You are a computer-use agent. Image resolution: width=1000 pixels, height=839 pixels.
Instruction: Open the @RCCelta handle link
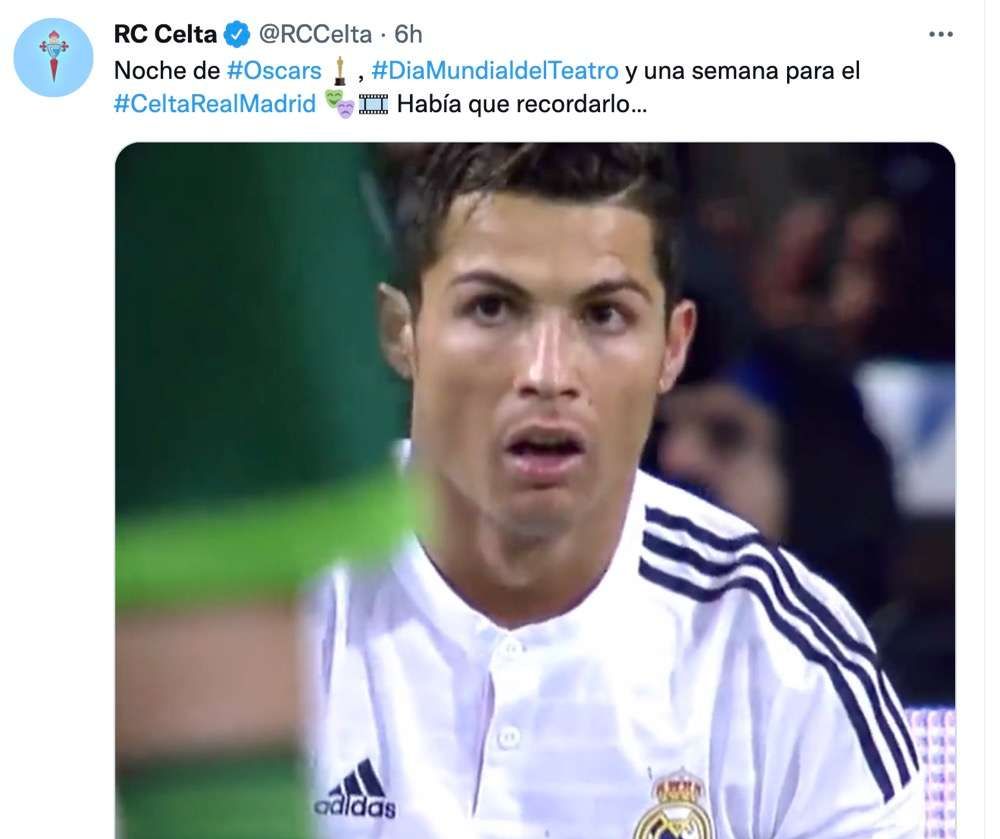point(315,34)
